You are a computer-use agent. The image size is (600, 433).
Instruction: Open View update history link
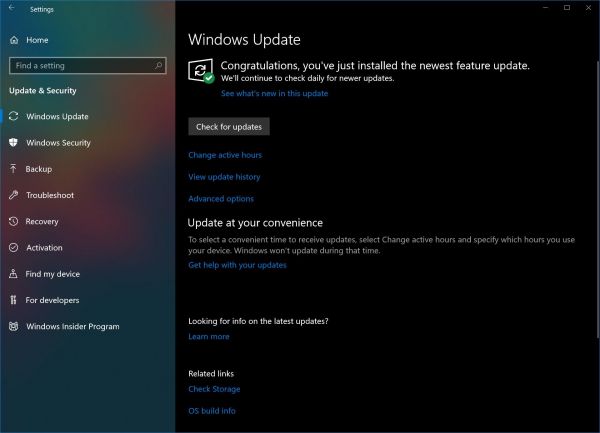point(224,177)
